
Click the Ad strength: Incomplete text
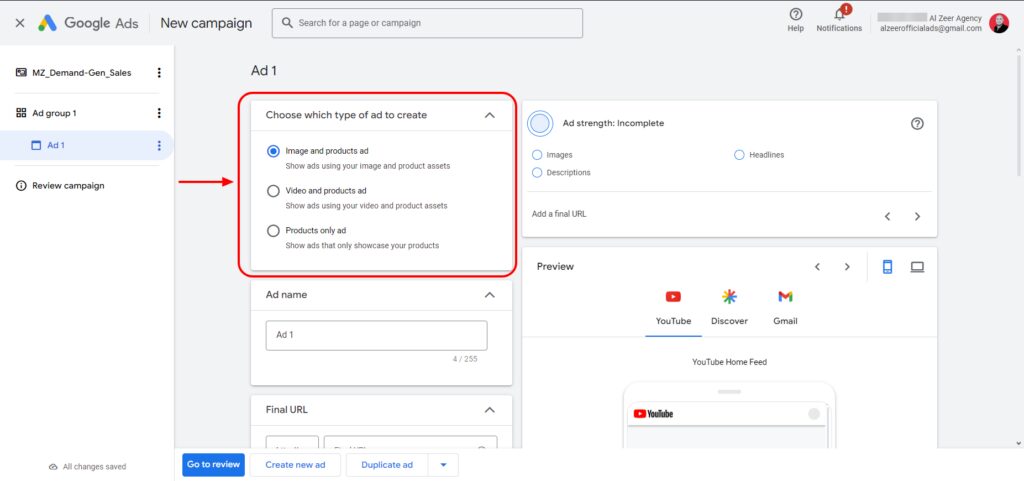(613, 123)
